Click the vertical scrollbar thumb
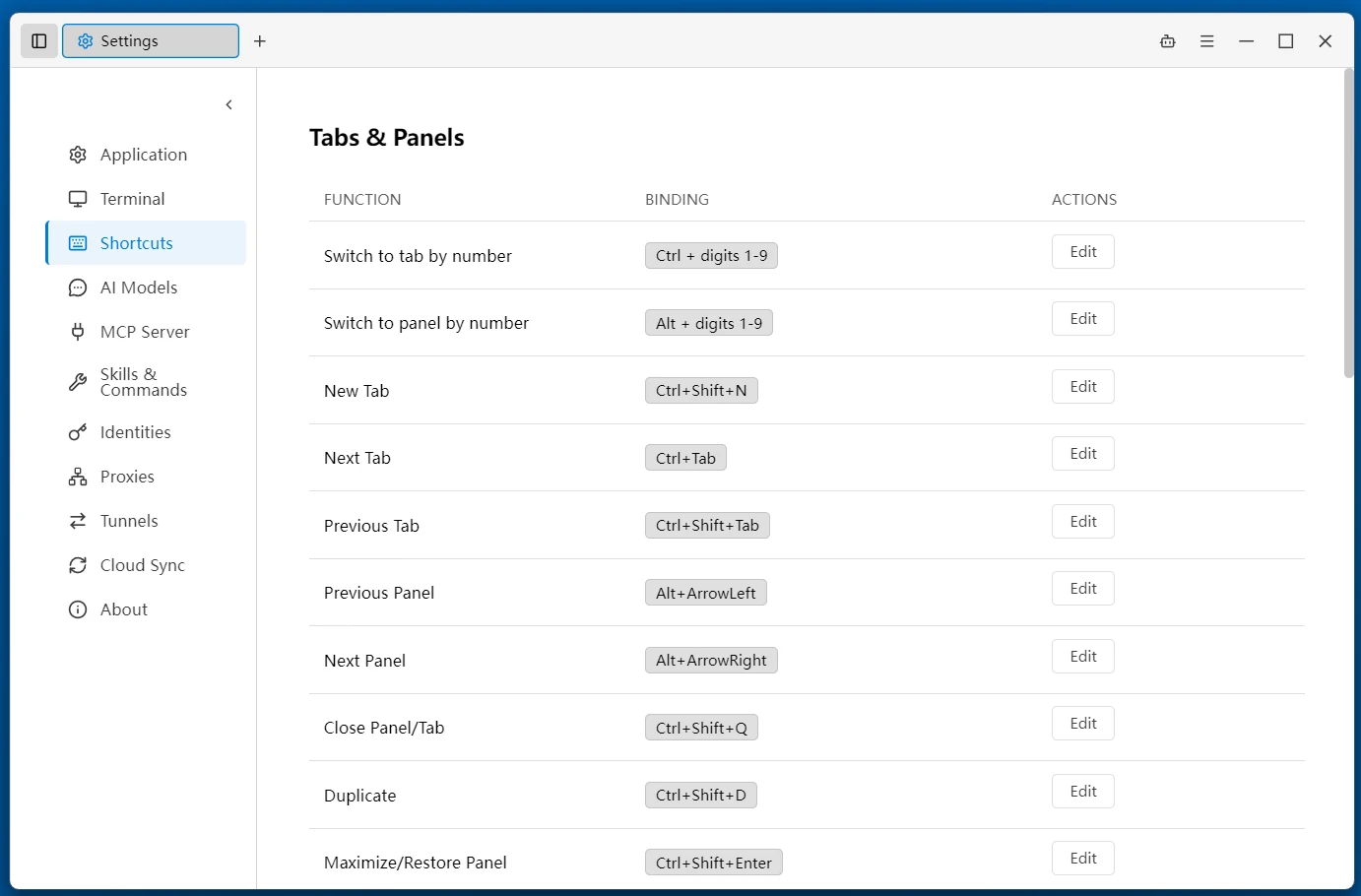 click(x=1349, y=224)
